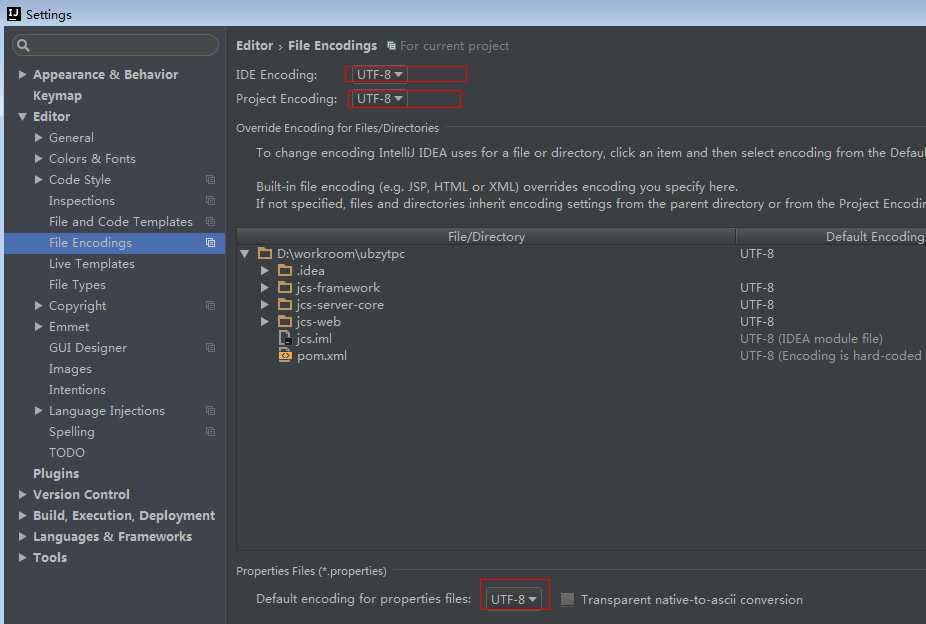Image resolution: width=926 pixels, height=624 pixels.
Task: Click the ubzytpc root folder icon
Action: point(265,254)
